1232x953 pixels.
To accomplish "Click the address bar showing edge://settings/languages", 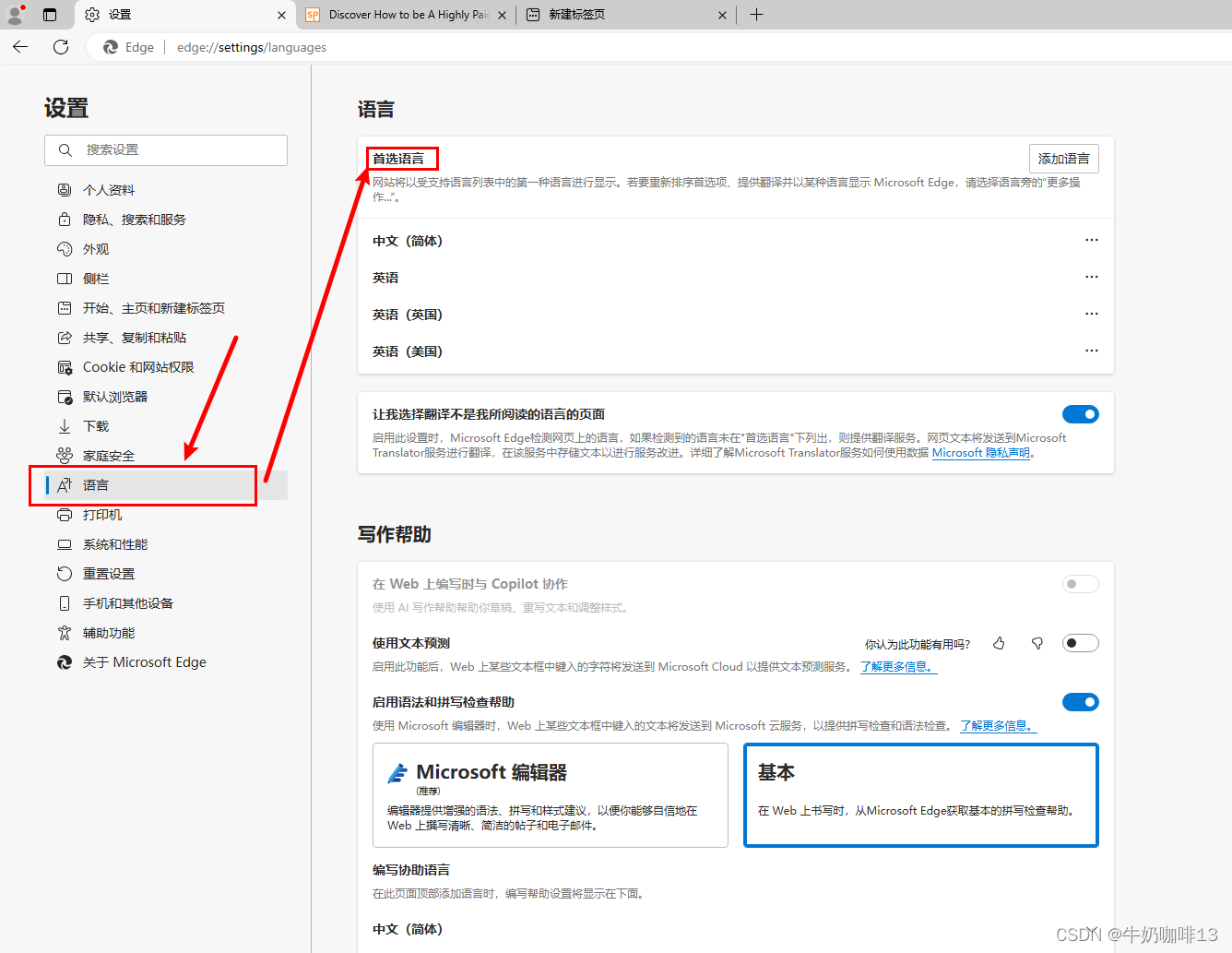I will click(x=252, y=47).
